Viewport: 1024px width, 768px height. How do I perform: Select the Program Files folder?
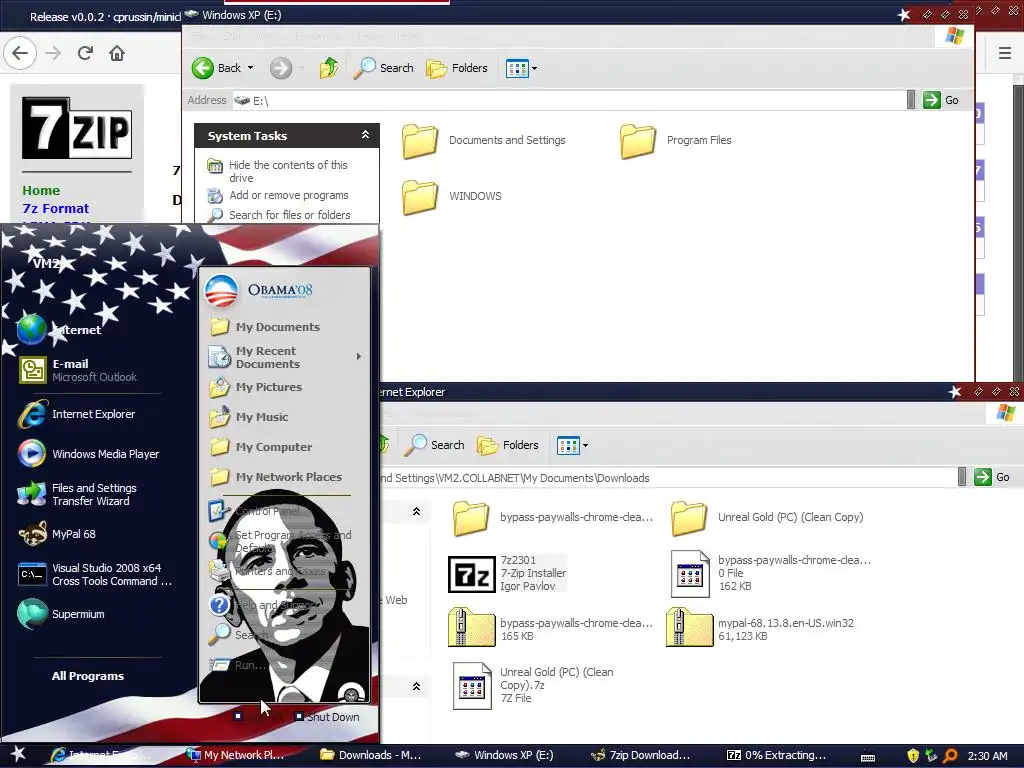point(675,140)
